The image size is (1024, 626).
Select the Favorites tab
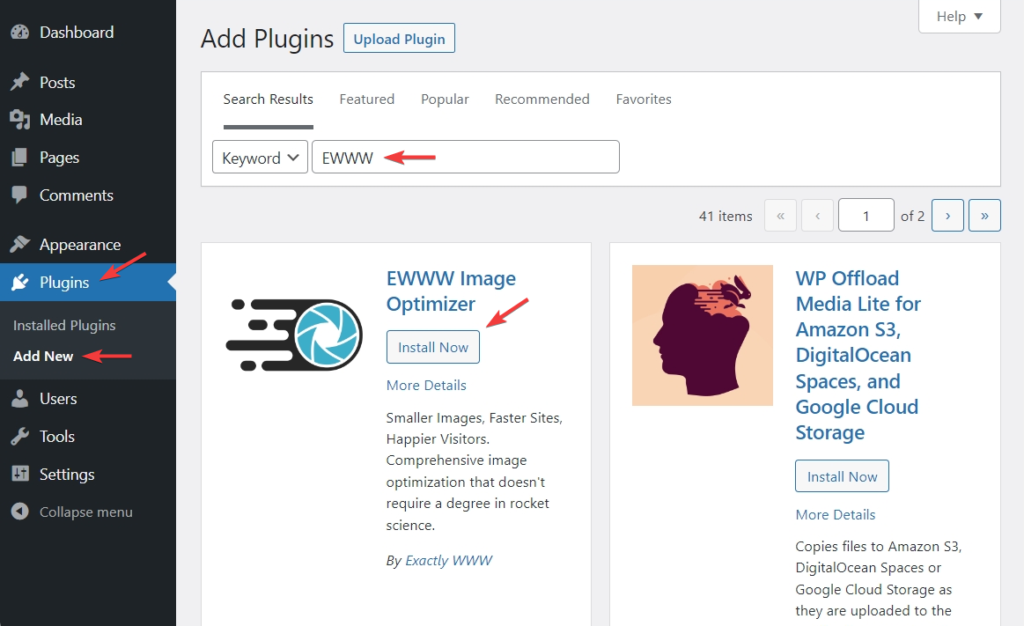click(644, 99)
